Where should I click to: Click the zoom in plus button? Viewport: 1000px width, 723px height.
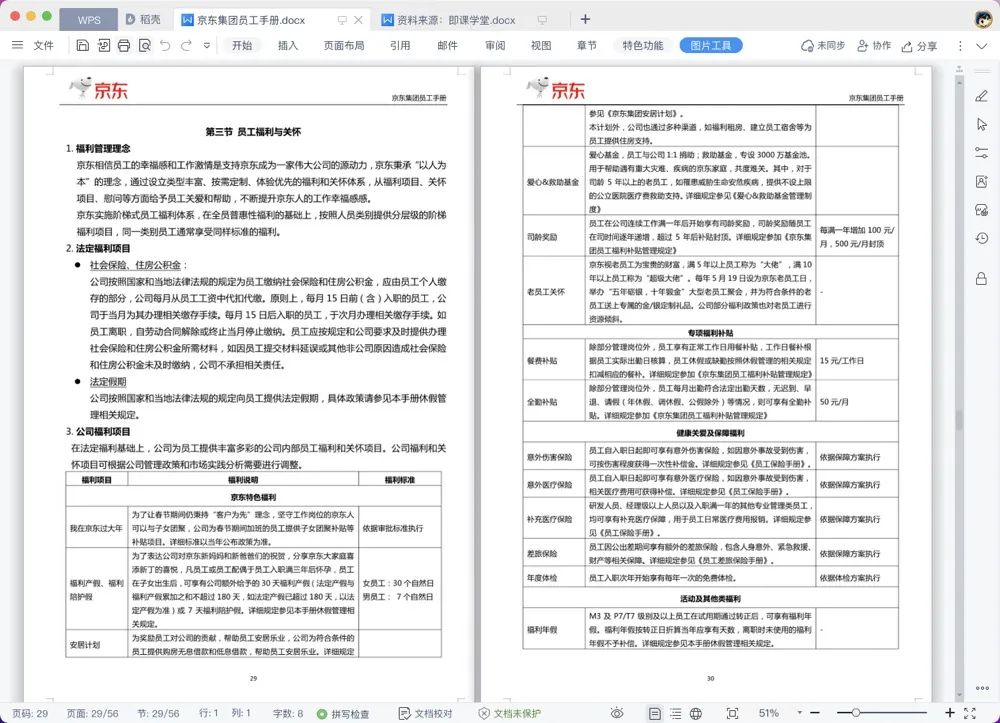tap(950, 713)
